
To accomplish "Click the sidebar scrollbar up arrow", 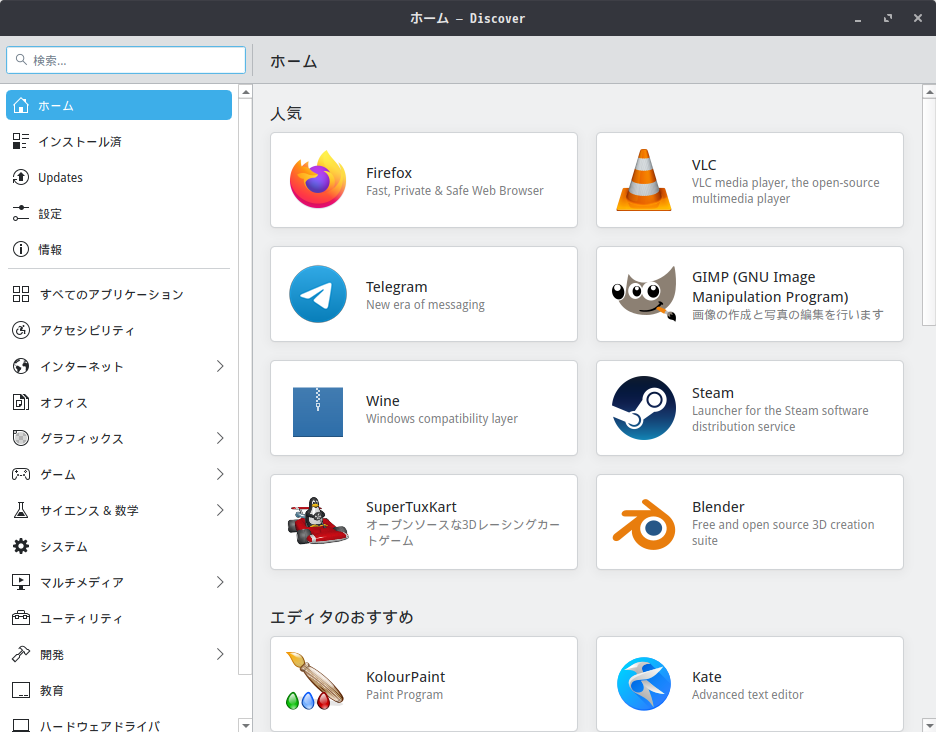I will click(245, 91).
